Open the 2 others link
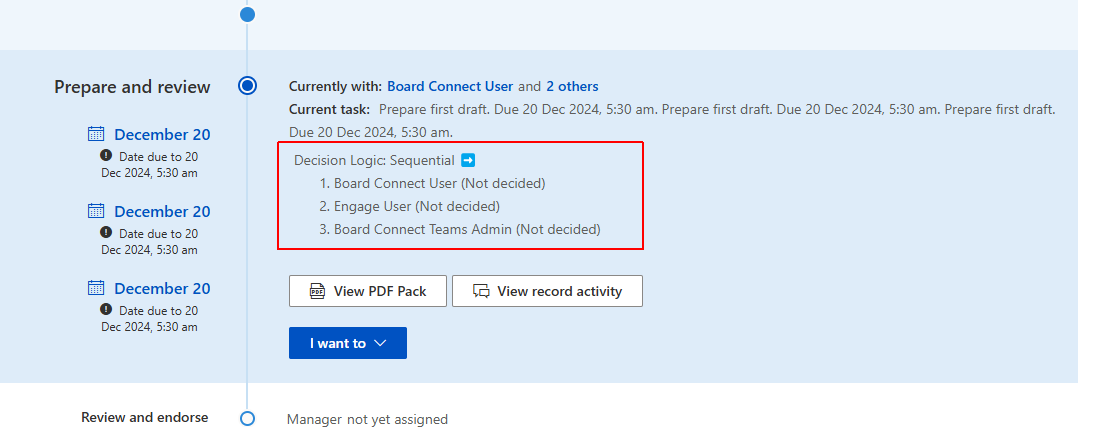 572,87
